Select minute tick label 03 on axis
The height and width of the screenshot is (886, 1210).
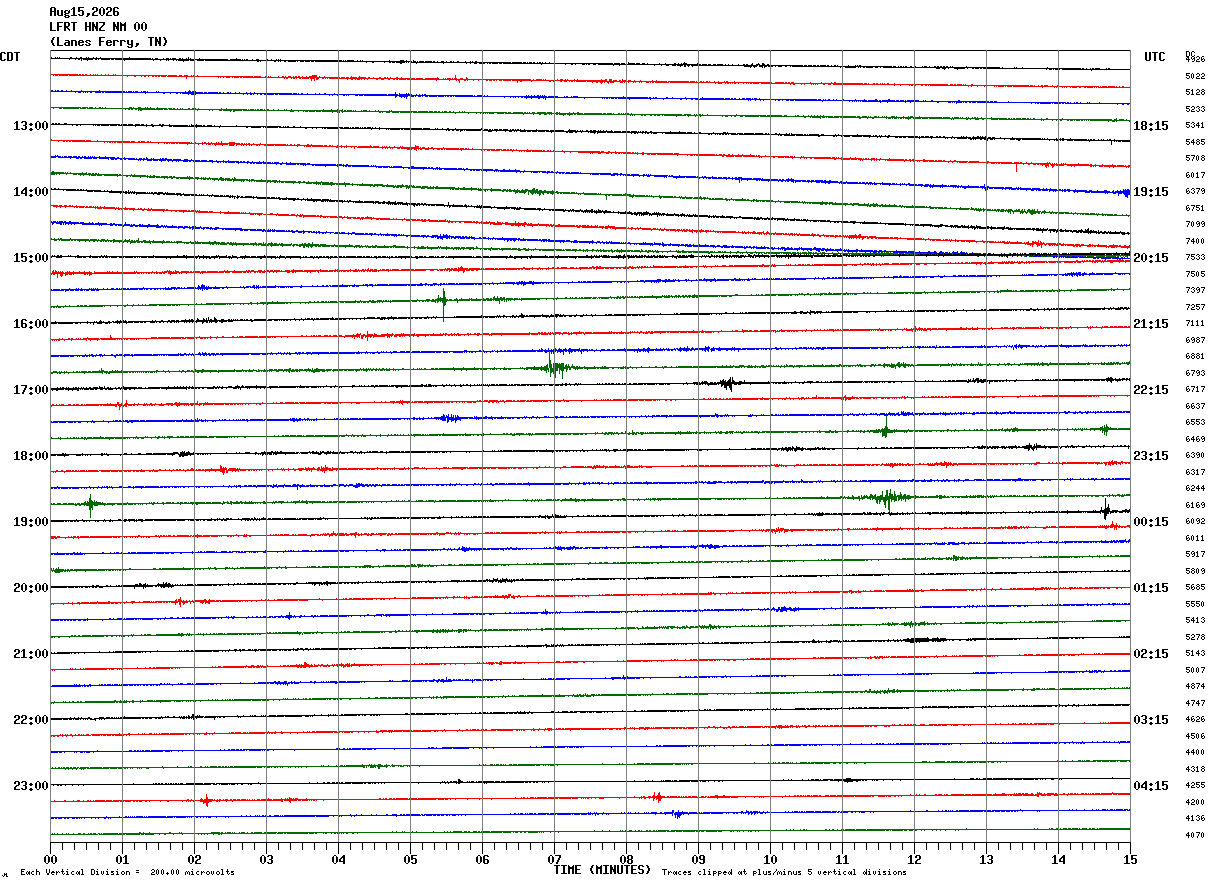[266, 859]
